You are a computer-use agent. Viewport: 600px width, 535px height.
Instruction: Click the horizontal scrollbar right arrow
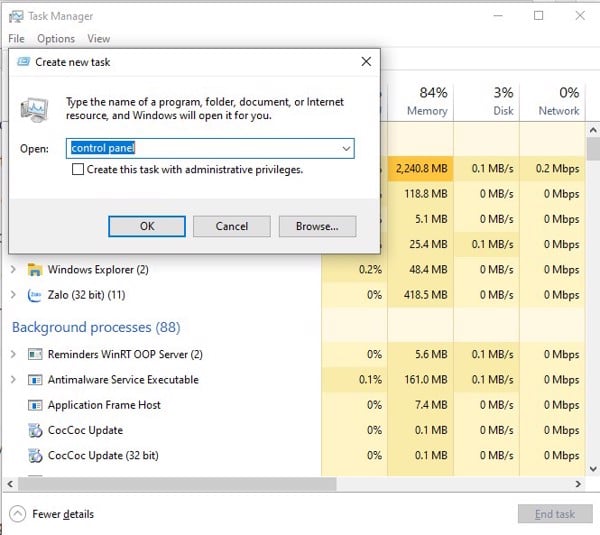pyautogui.click(x=578, y=484)
